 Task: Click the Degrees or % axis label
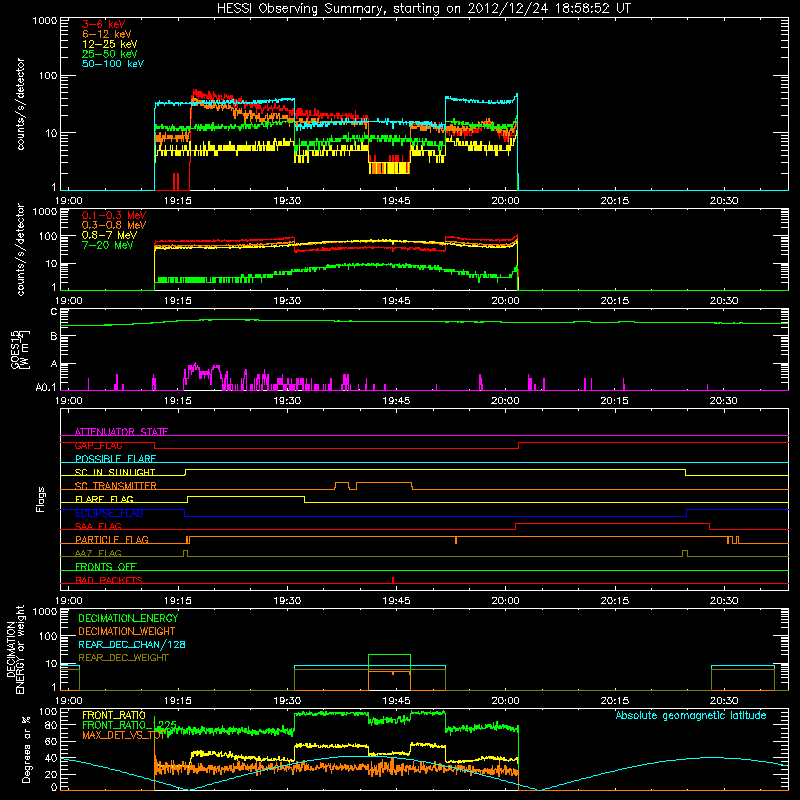click(x=26, y=749)
